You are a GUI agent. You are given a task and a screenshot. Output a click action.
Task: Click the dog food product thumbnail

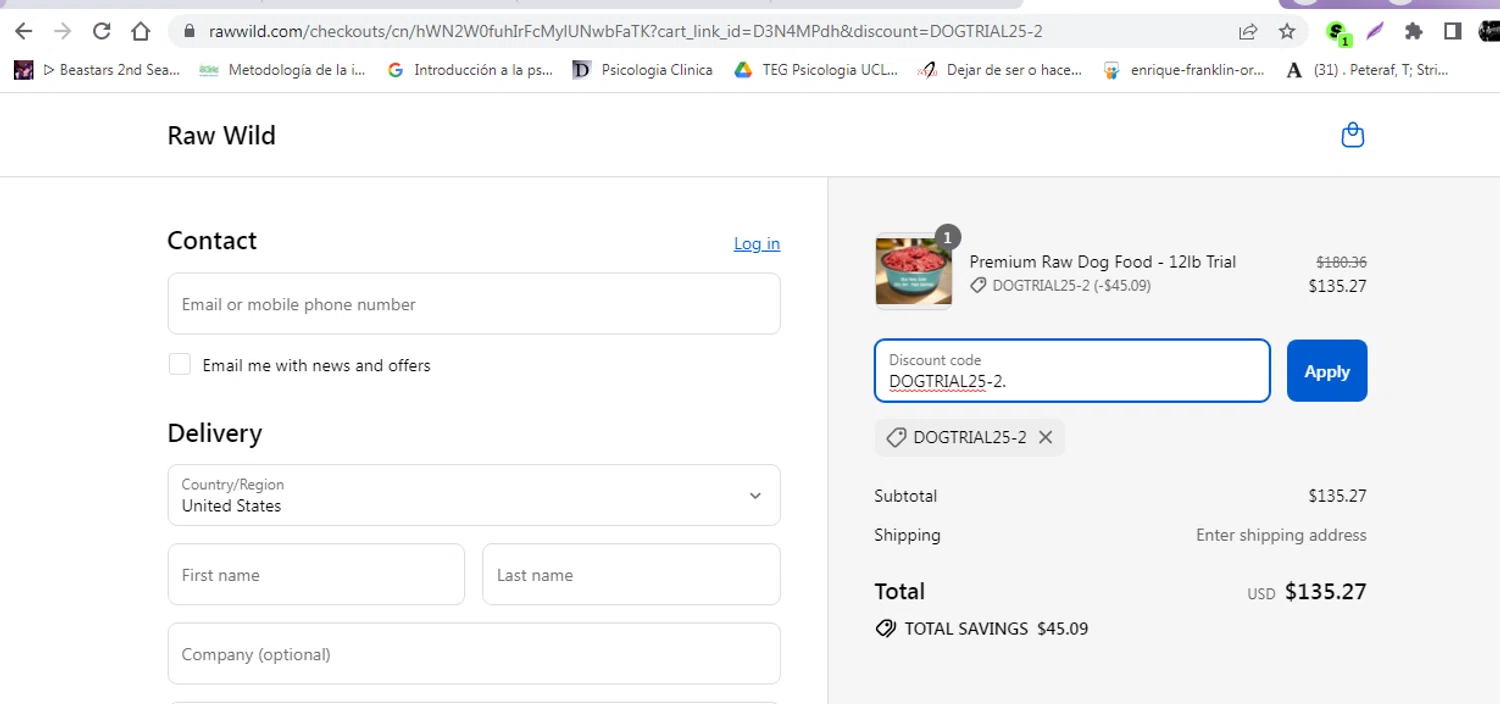pos(913,271)
